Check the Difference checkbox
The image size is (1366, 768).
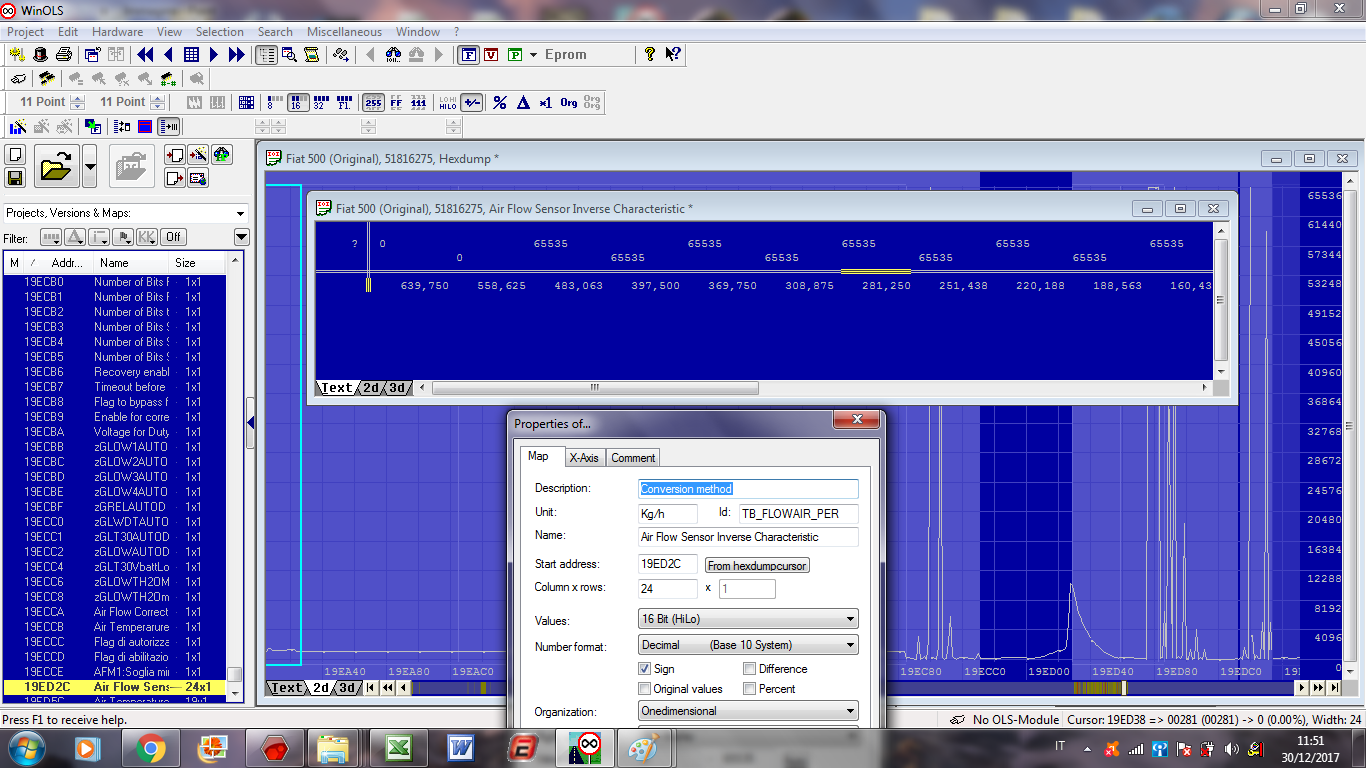pyautogui.click(x=750, y=669)
